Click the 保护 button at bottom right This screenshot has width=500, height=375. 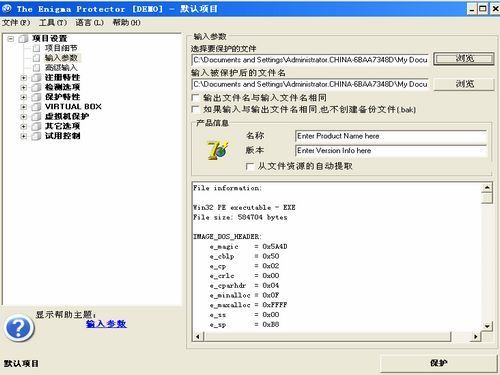438,363
